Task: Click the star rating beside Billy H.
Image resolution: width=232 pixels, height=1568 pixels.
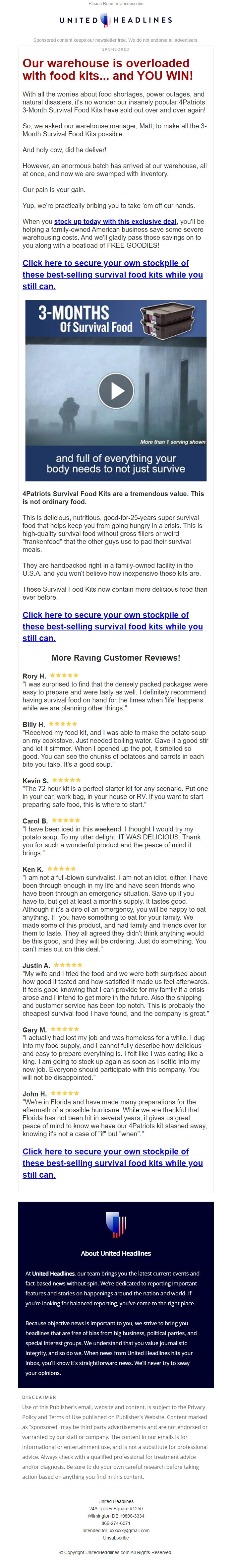Action: [63, 724]
